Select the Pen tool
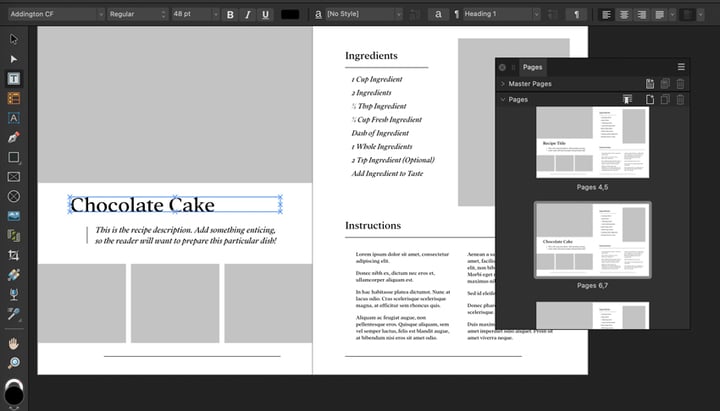The width and height of the screenshot is (720, 411). pyautogui.click(x=13, y=137)
